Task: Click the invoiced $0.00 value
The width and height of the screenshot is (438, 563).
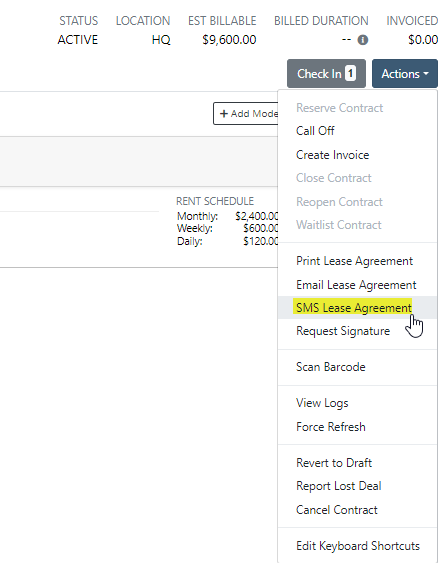Action: click(423, 39)
